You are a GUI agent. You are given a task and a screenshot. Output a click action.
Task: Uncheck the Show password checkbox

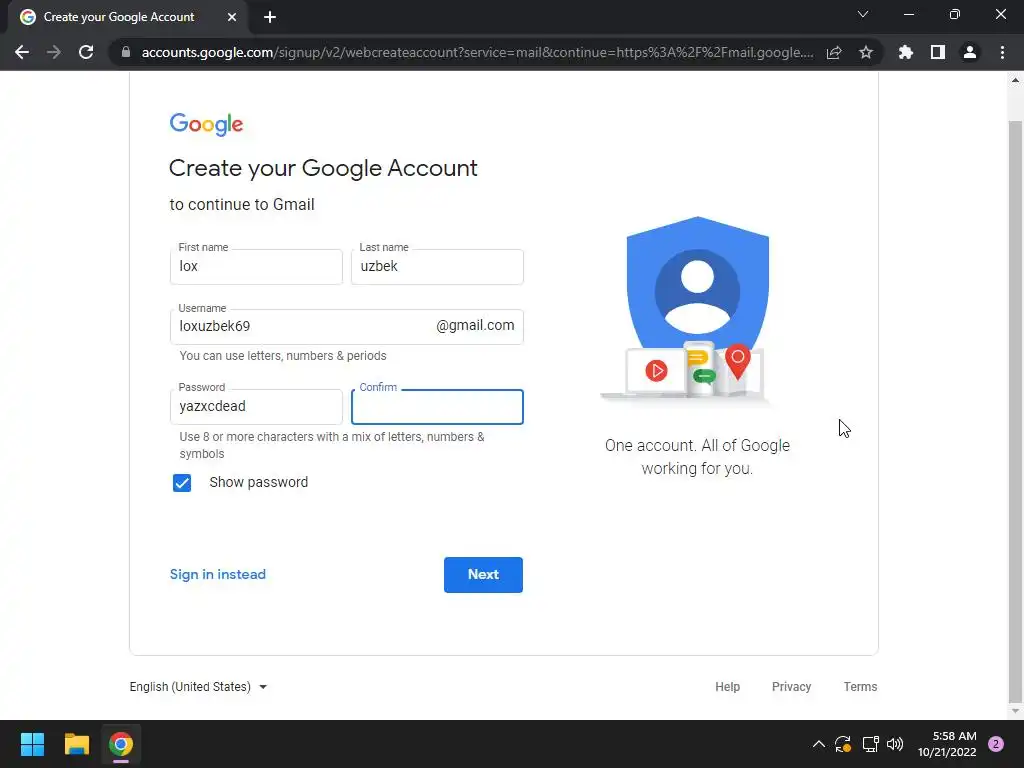click(182, 483)
